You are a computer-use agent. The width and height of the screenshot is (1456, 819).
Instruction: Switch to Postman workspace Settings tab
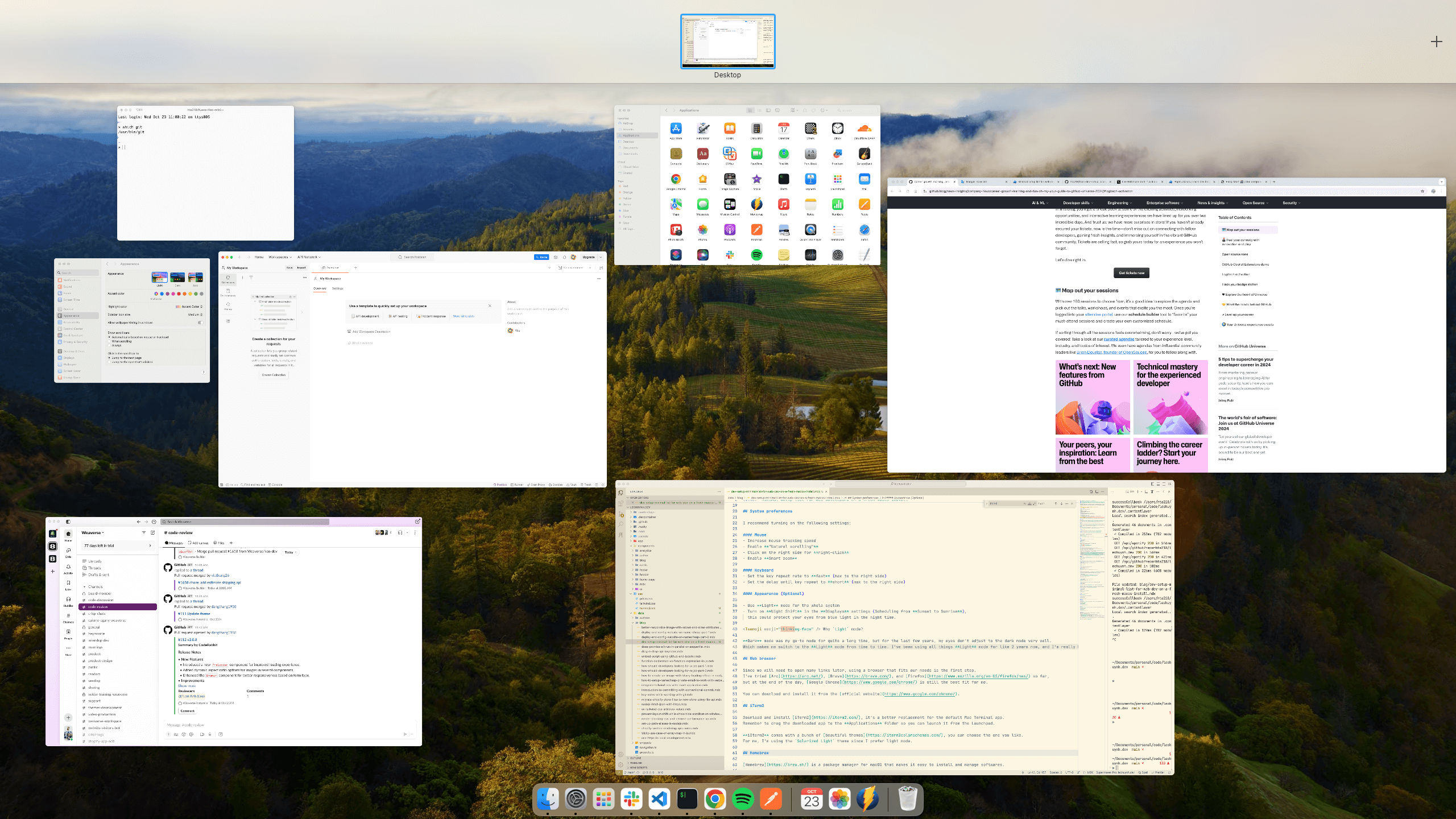(337, 288)
